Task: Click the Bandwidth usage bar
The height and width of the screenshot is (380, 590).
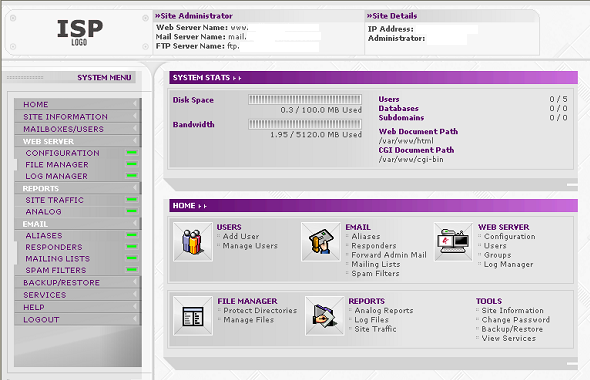Action: click(305, 124)
